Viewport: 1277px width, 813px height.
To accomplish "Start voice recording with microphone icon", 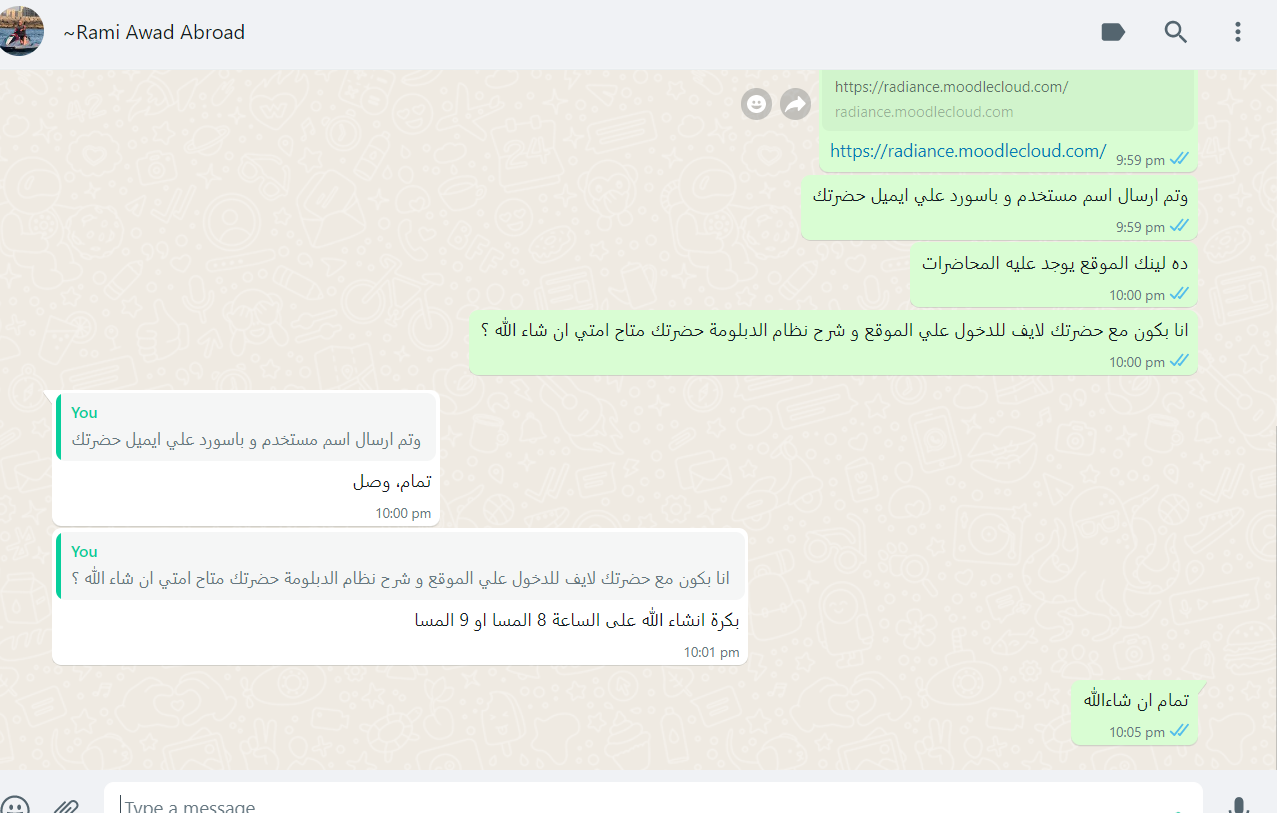I will pos(1239,805).
